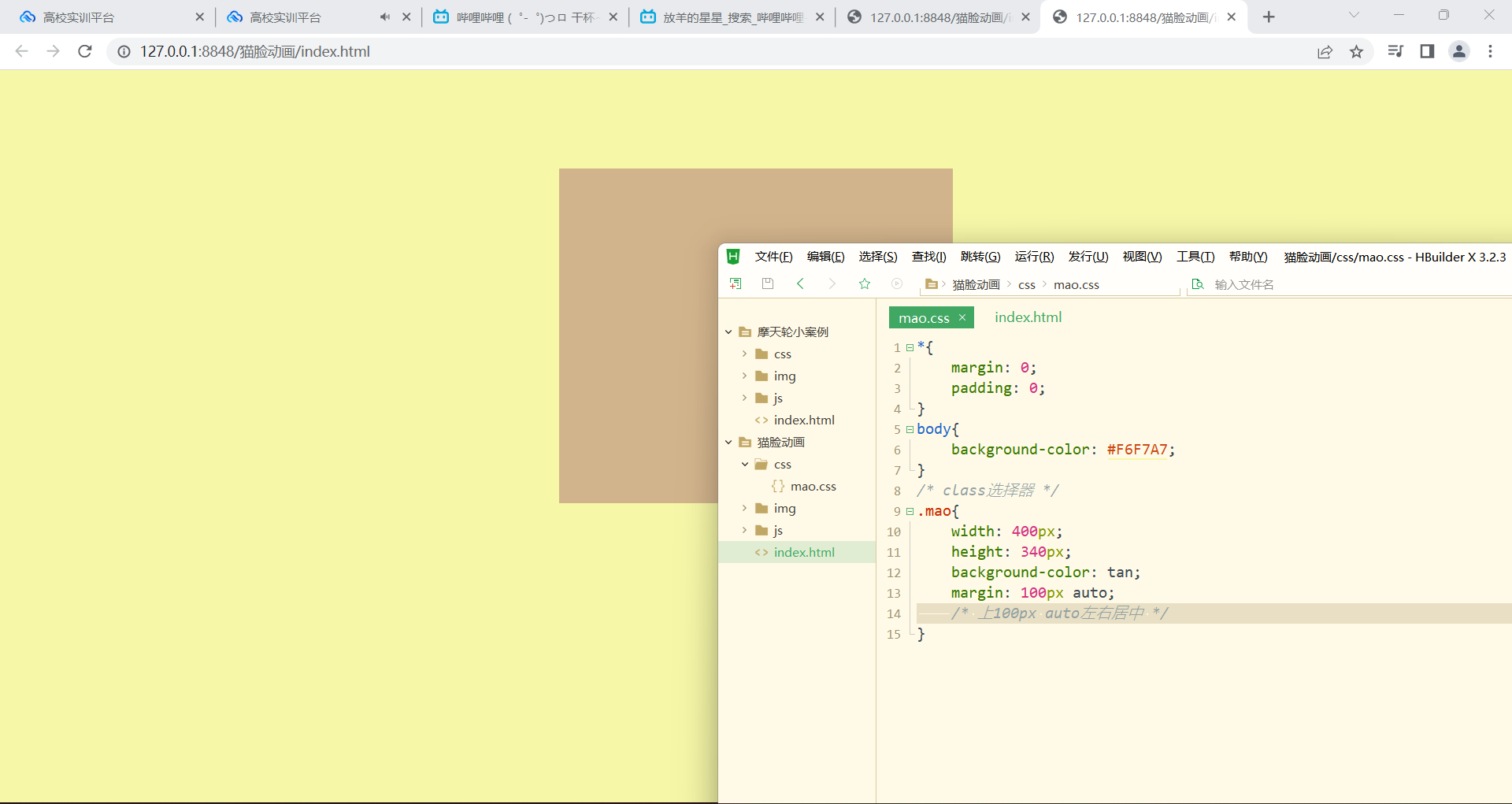The height and width of the screenshot is (804, 1512).
Task: Expand the css folder under 摩天轮小案例
Action: click(x=744, y=354)
